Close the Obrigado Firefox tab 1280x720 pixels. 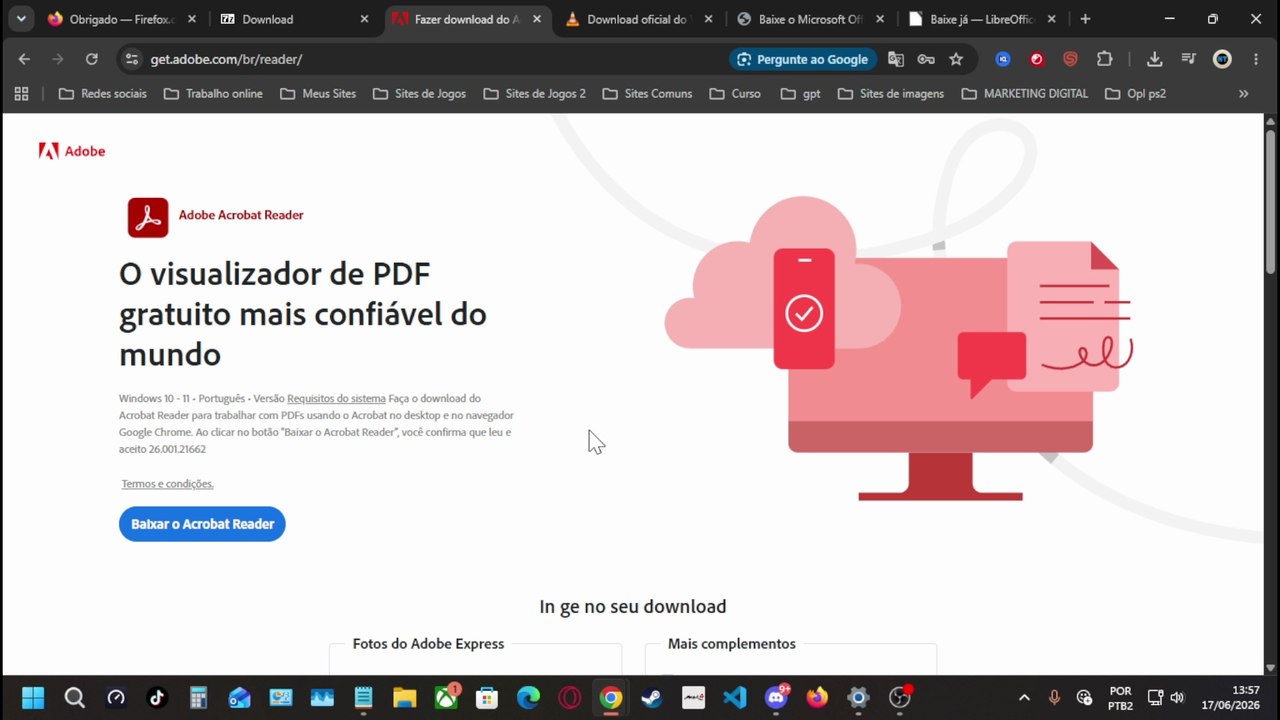click(x=192, y=19)
